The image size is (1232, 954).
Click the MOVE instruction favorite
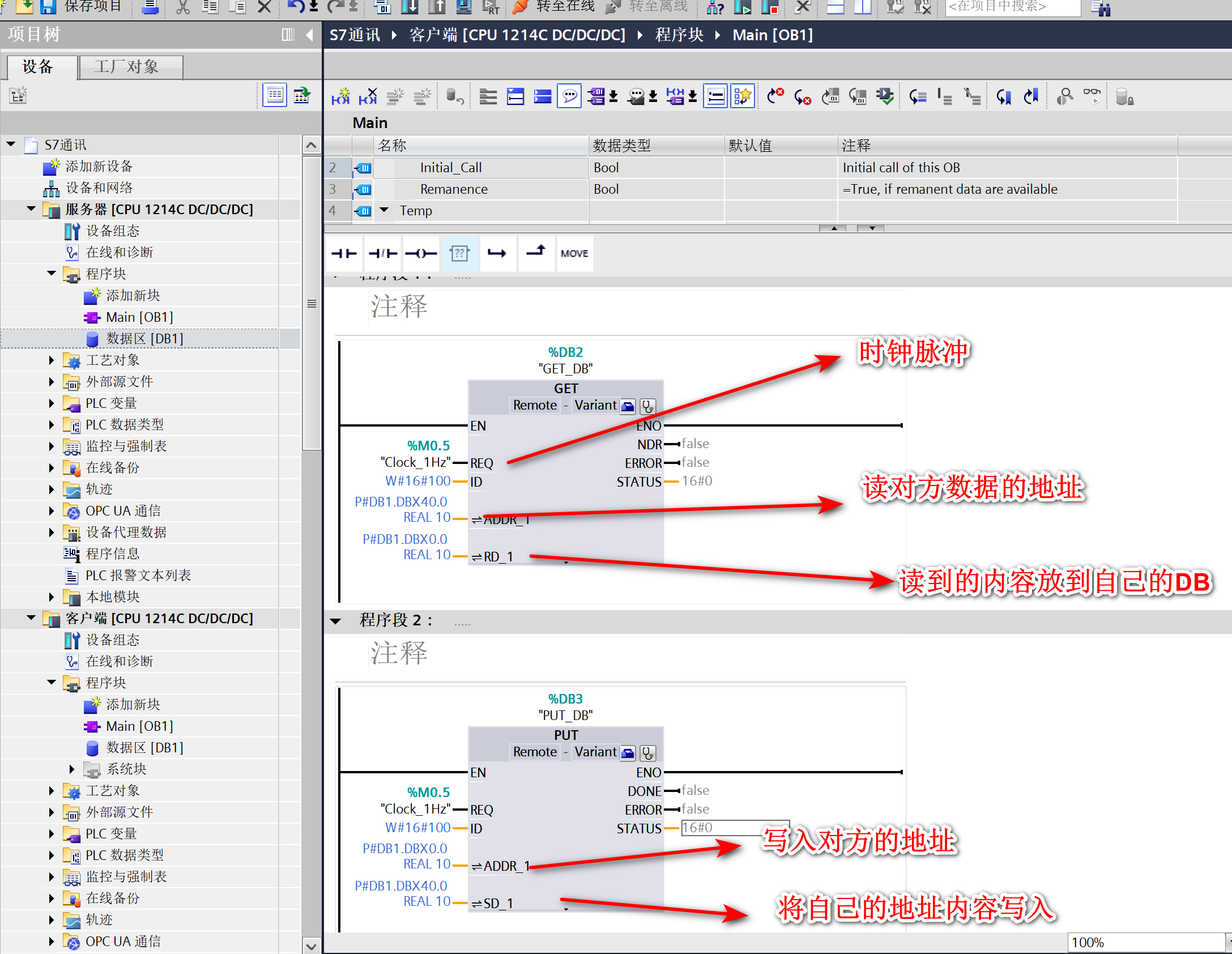(x=574, y=253)
